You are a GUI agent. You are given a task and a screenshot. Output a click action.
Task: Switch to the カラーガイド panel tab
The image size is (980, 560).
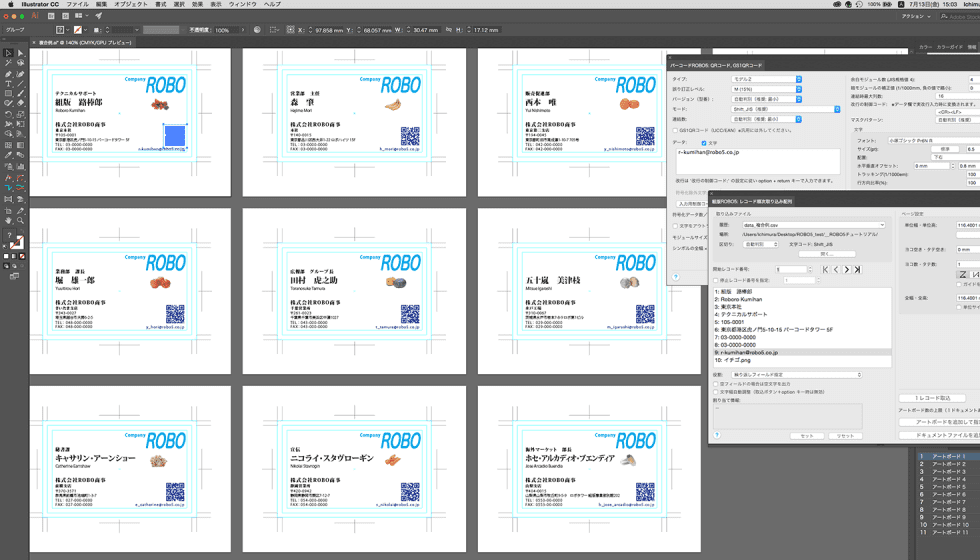[x=949, y=47]
